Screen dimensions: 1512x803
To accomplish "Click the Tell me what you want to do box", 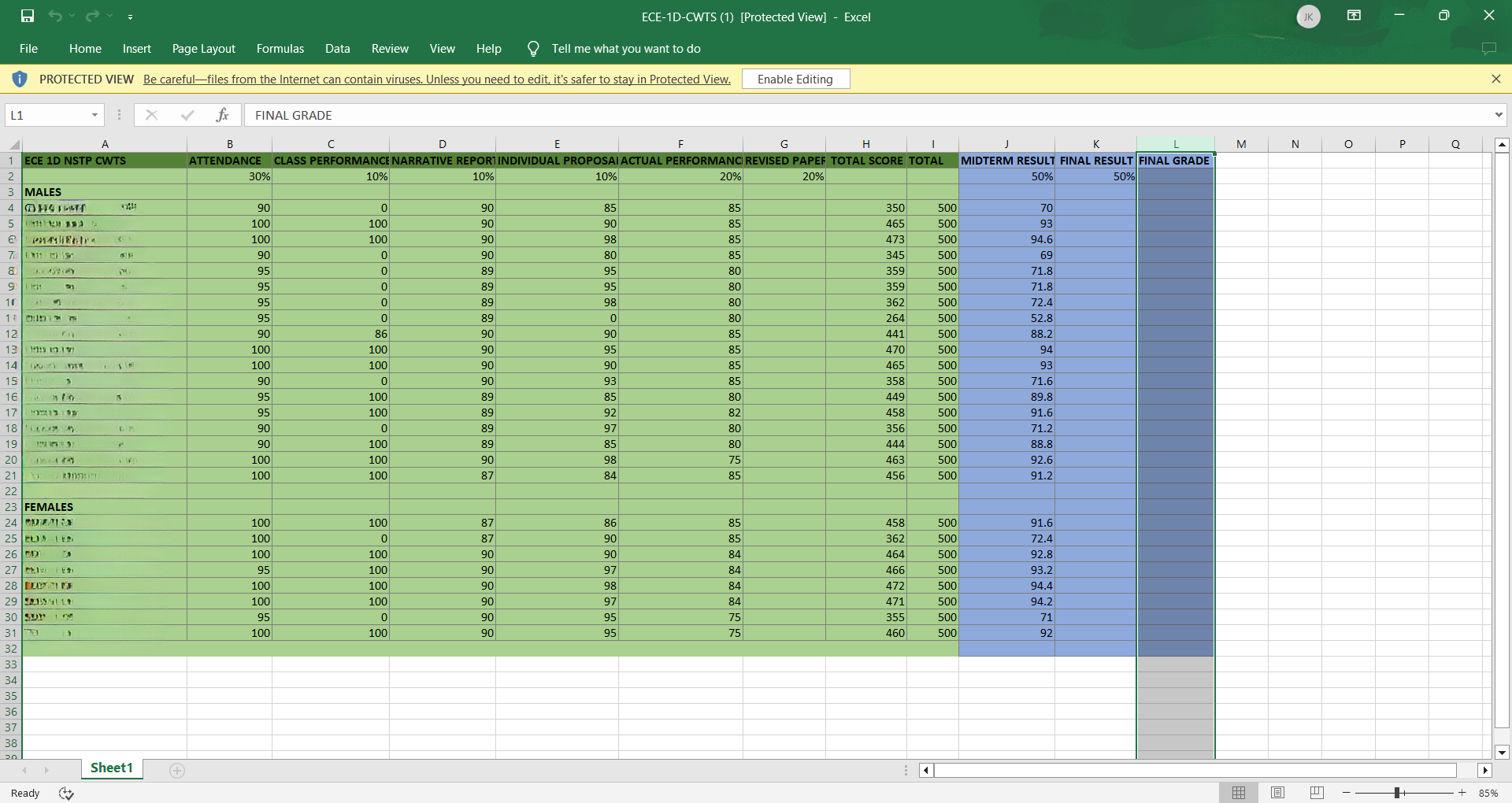I will [x=626, y=49].
